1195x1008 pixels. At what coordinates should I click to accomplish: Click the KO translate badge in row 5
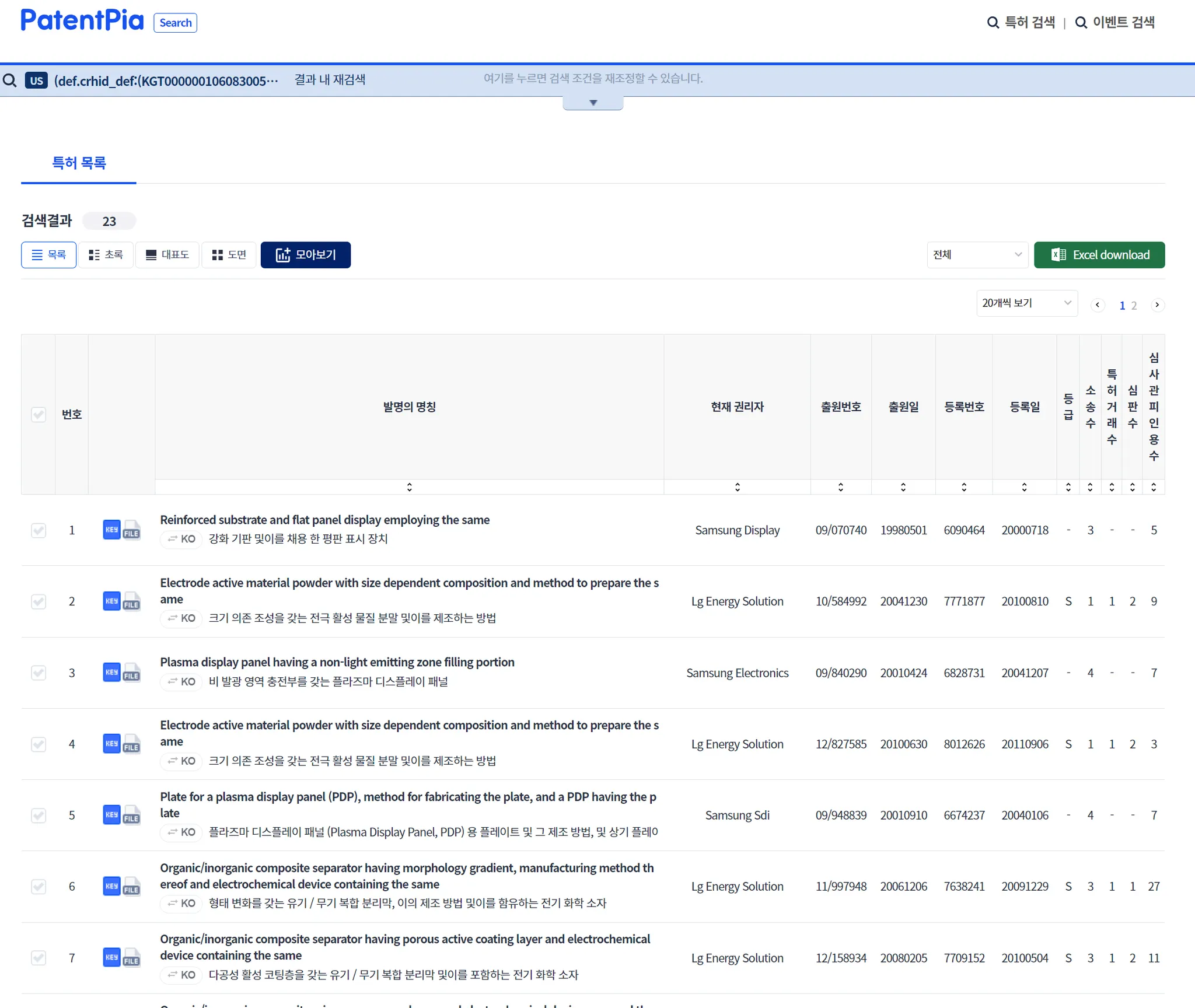tap(181, 832)
